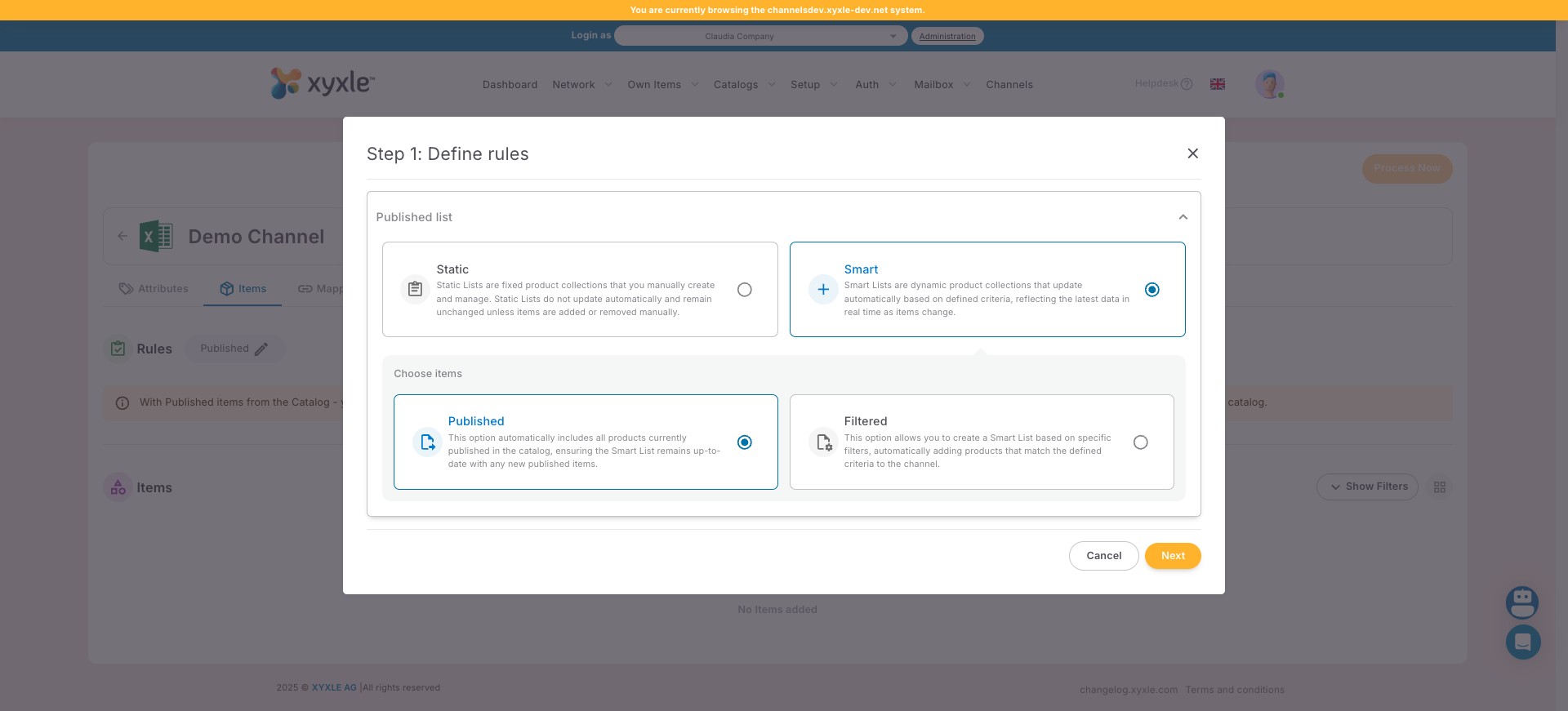Click the Items shapes icon
The height and width of the screenshot is (711, 1568).
[x=118, y=487]
